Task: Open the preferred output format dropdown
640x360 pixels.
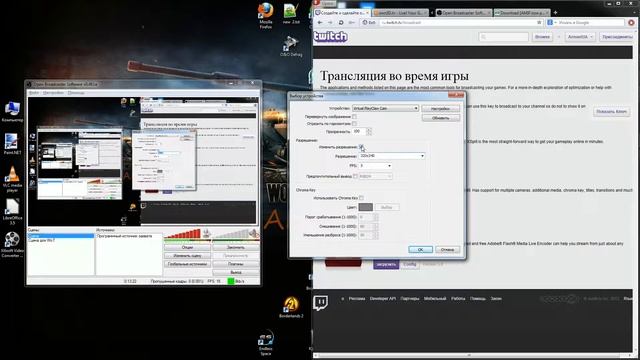Action: (x=376, y=176)
